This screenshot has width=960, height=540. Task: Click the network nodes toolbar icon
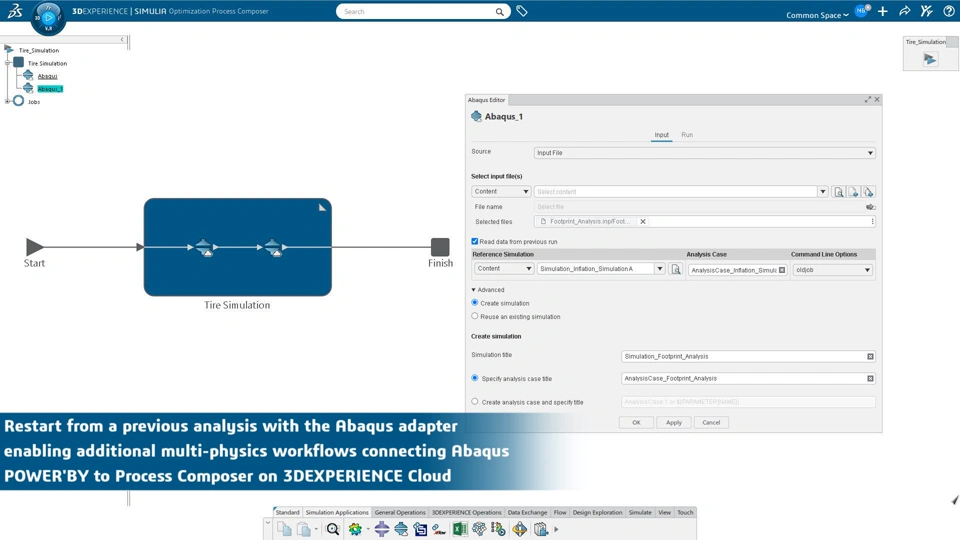point(479,529)
